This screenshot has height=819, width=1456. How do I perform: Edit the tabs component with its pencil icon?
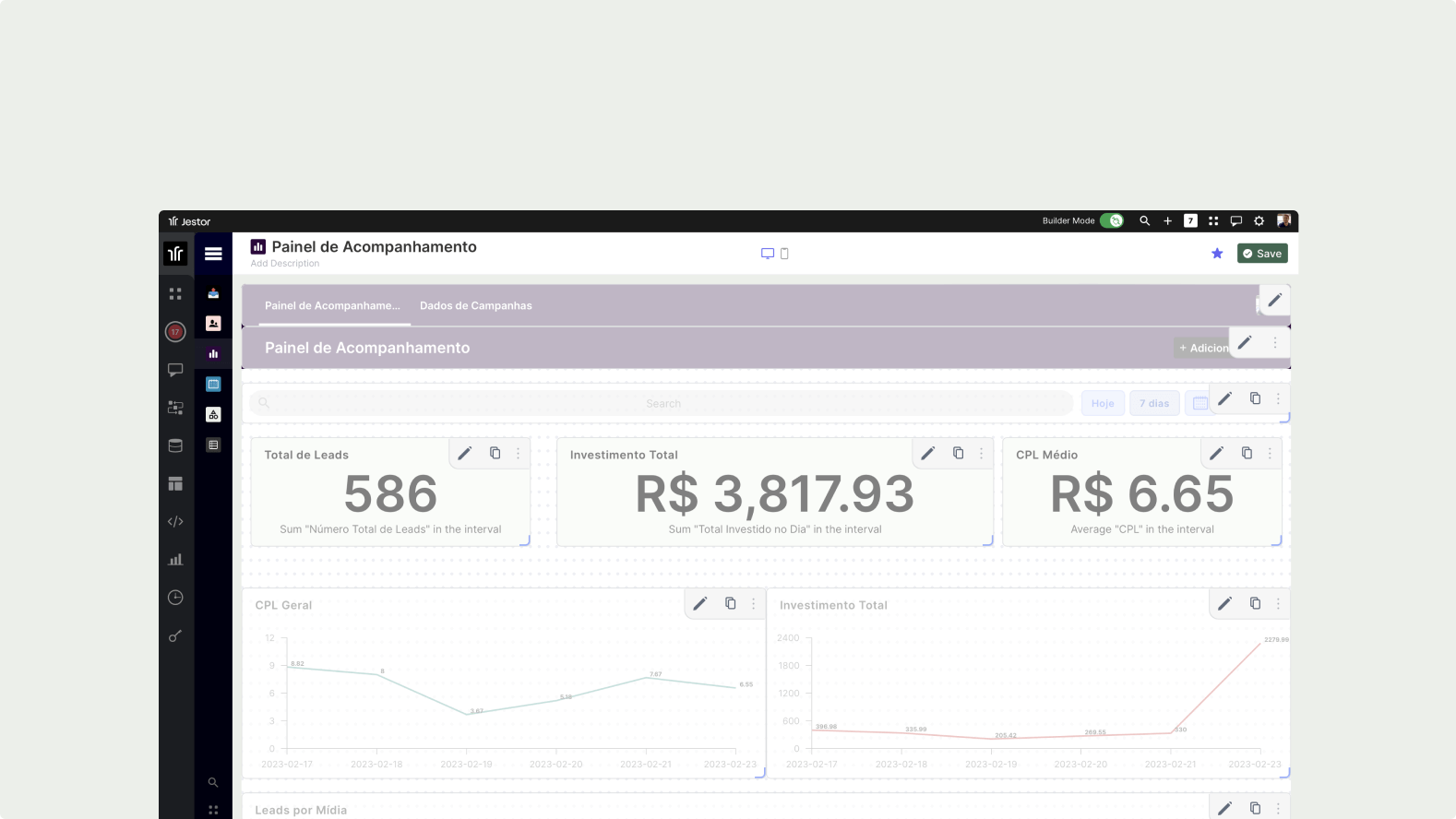point(1275,300)
